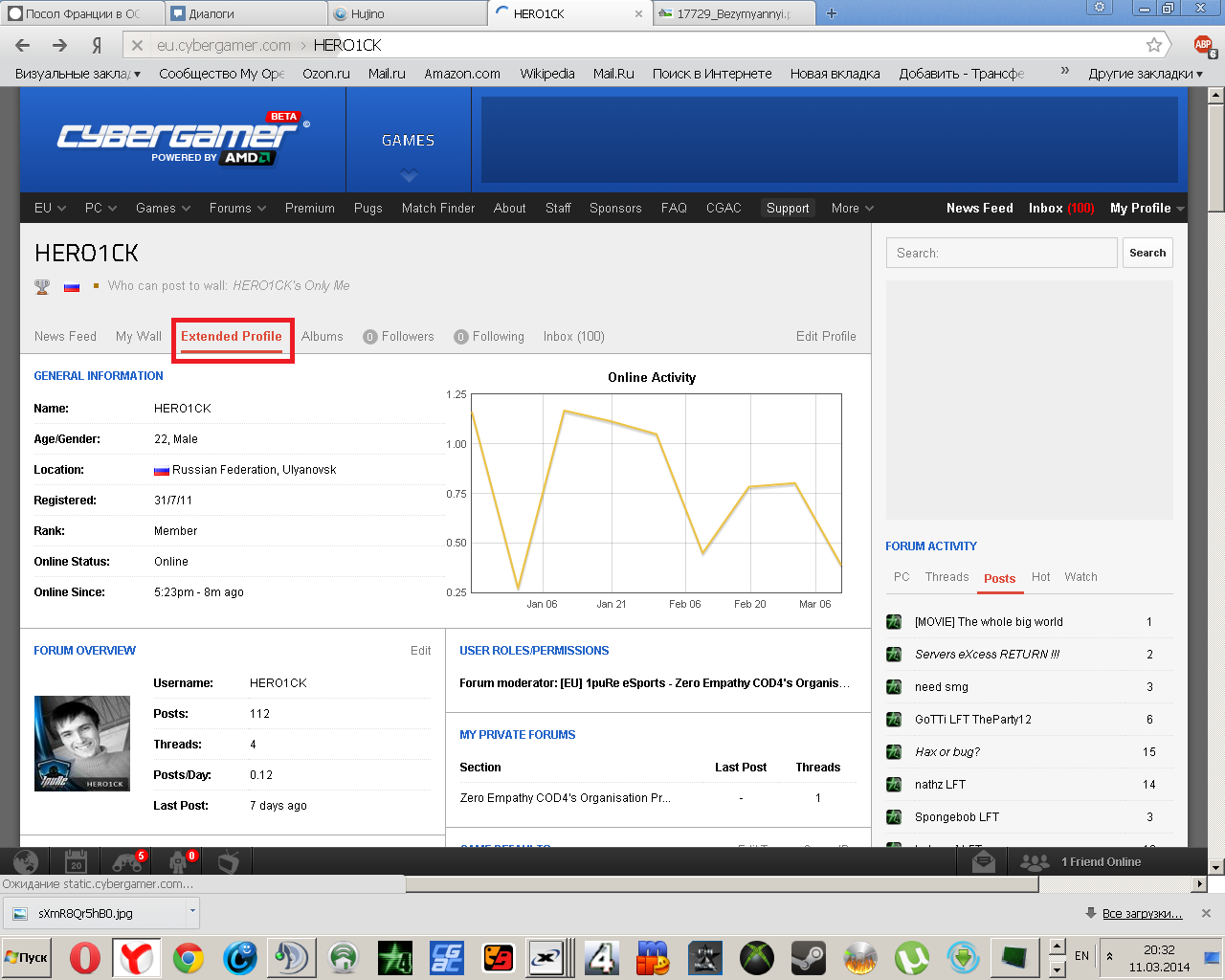Expand the GAMES header chevron
Viewport: 1225px width, 980px height.
[409, 175]
